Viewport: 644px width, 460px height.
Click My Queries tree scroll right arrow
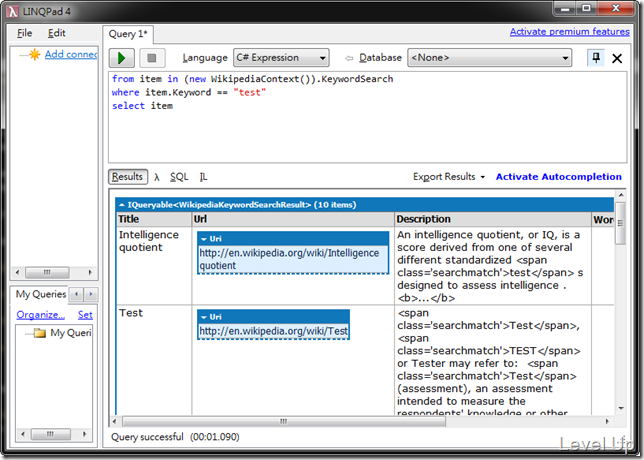pyautogui.click(x=84, y=434)
